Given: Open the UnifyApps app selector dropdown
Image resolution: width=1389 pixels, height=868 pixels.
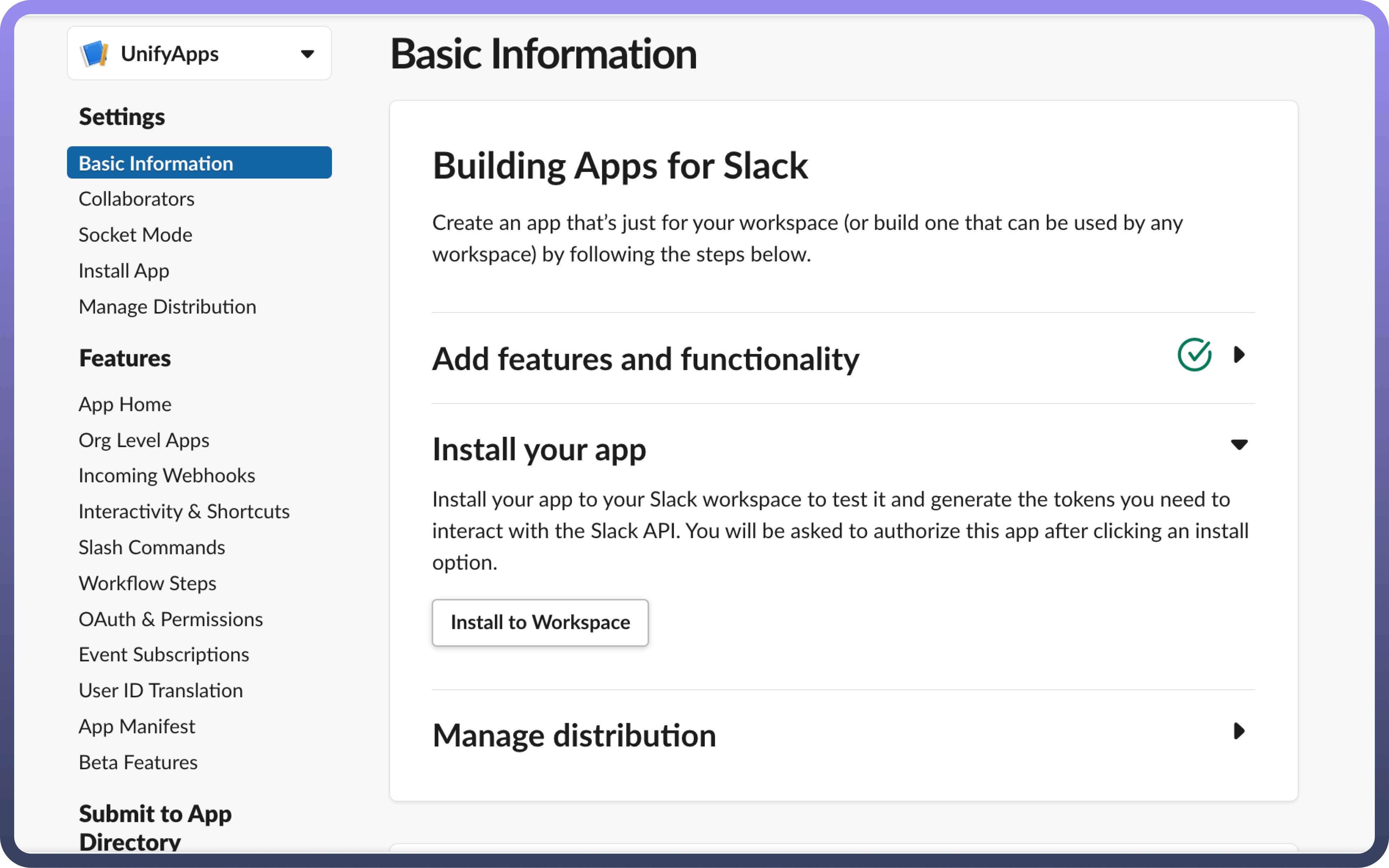Looking at the screenshot, I should click(308, 54).
